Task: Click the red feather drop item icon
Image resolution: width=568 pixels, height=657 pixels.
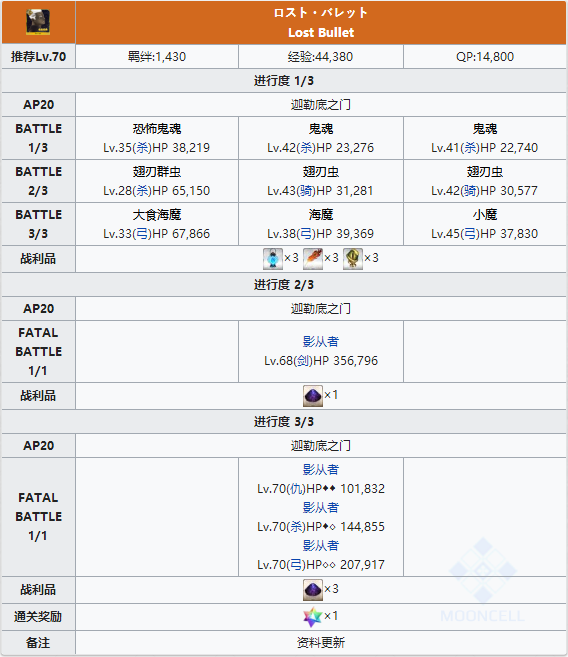Action: 313,259
